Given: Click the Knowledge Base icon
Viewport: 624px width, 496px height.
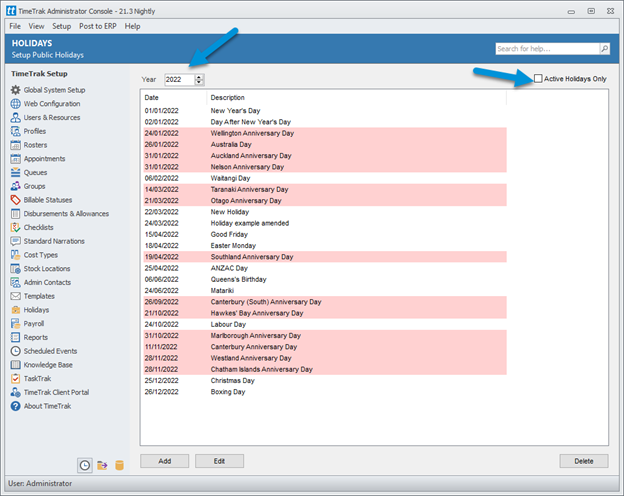Looking at the screenshot, I should point(15,365).
